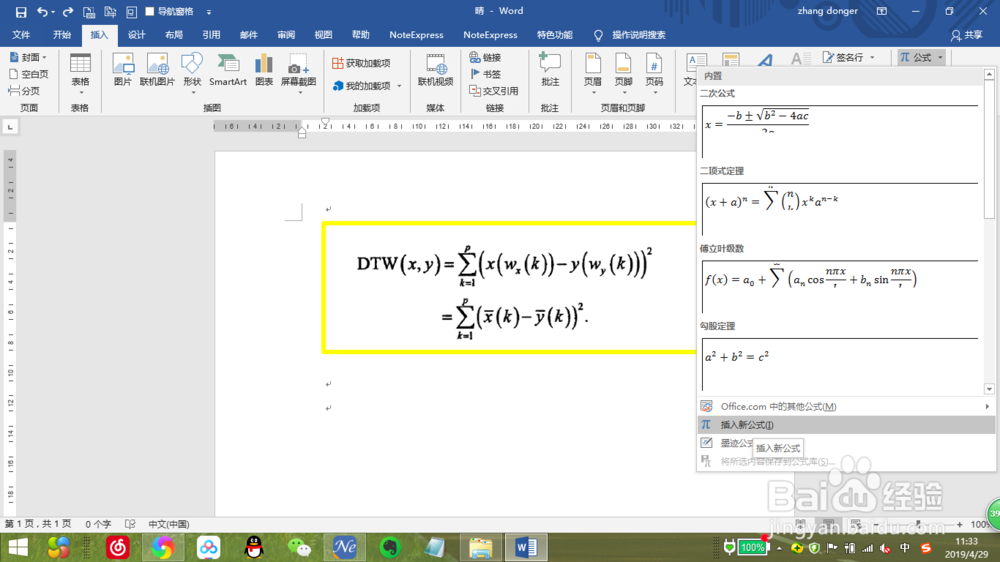Viewport: 1000px width, 562px height.
Task: Open the 屏幕截图 screenshot tool
Action: coord(298,73)
